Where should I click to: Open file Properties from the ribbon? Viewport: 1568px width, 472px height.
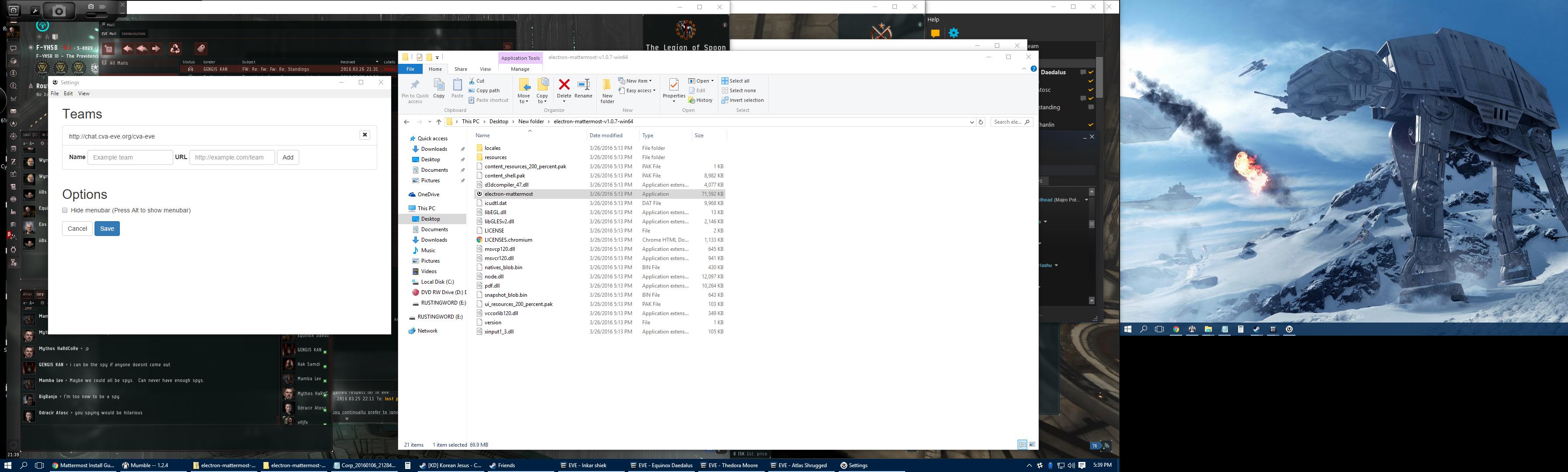click(x=673, y=86)
